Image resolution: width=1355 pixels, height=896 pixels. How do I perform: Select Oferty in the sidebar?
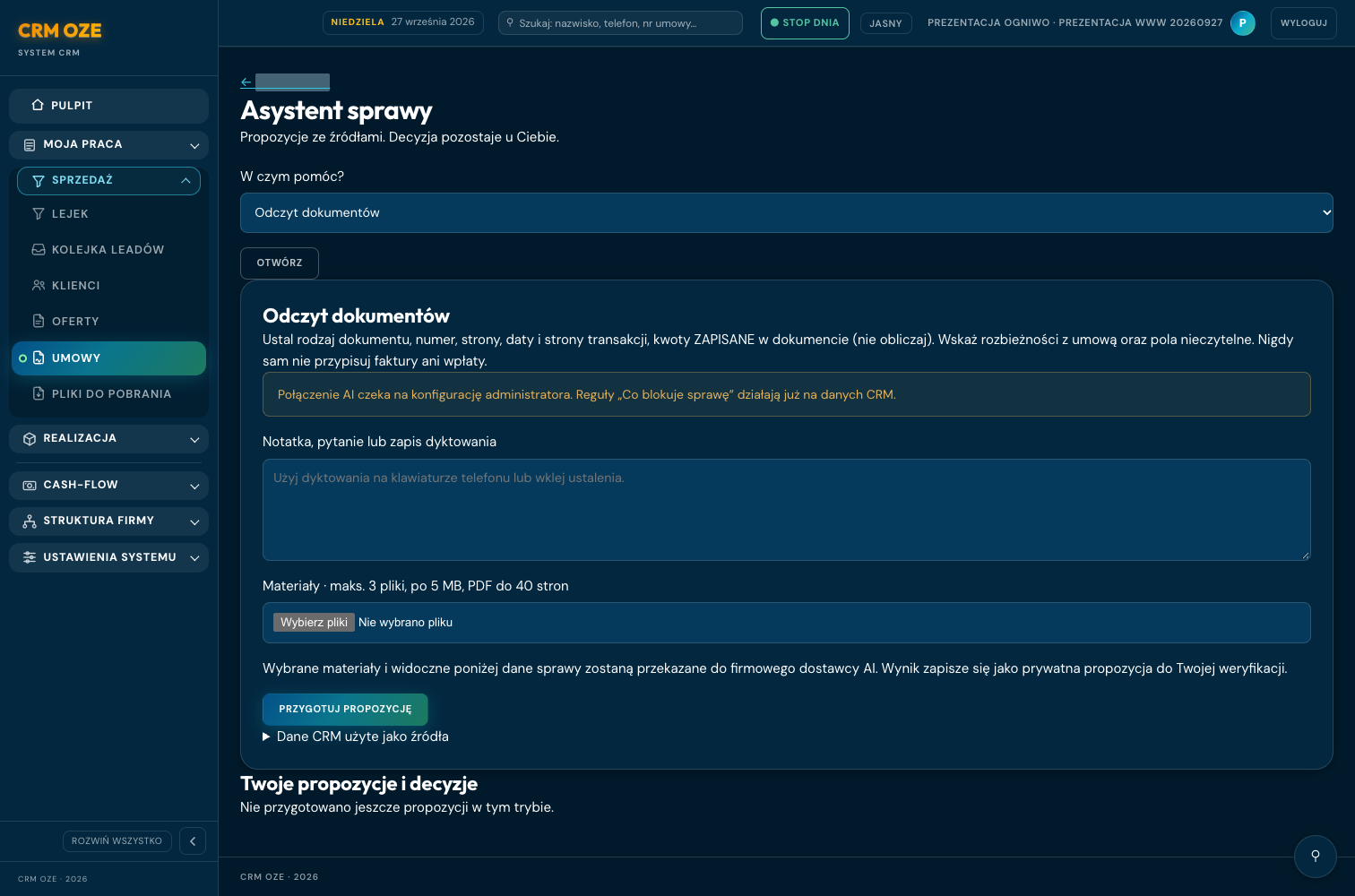pyautogui.click(x=108, y=322)
